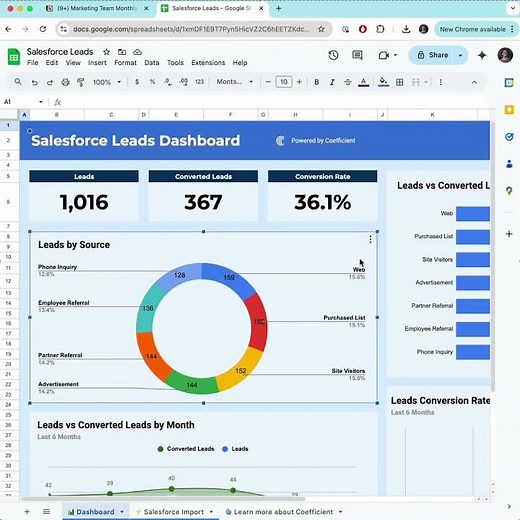
Task: Open Dashboard tab dropdown arrow
Action: (122, 512)
